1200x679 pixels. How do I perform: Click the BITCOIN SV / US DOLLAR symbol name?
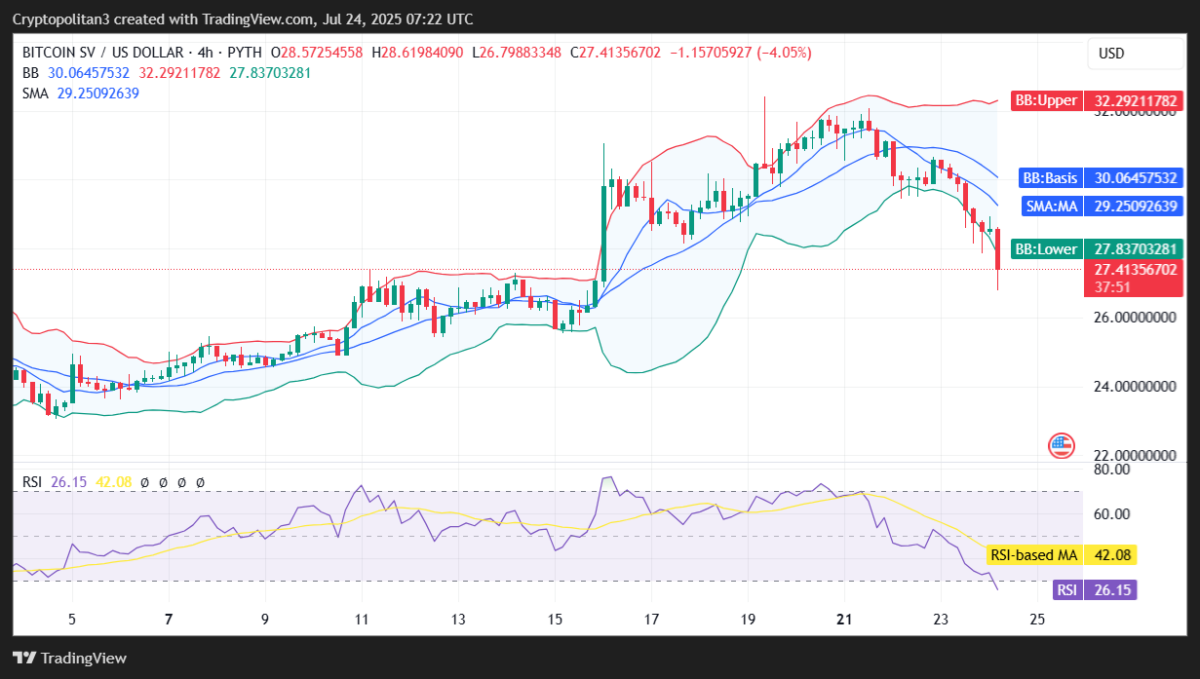point(100,53)
